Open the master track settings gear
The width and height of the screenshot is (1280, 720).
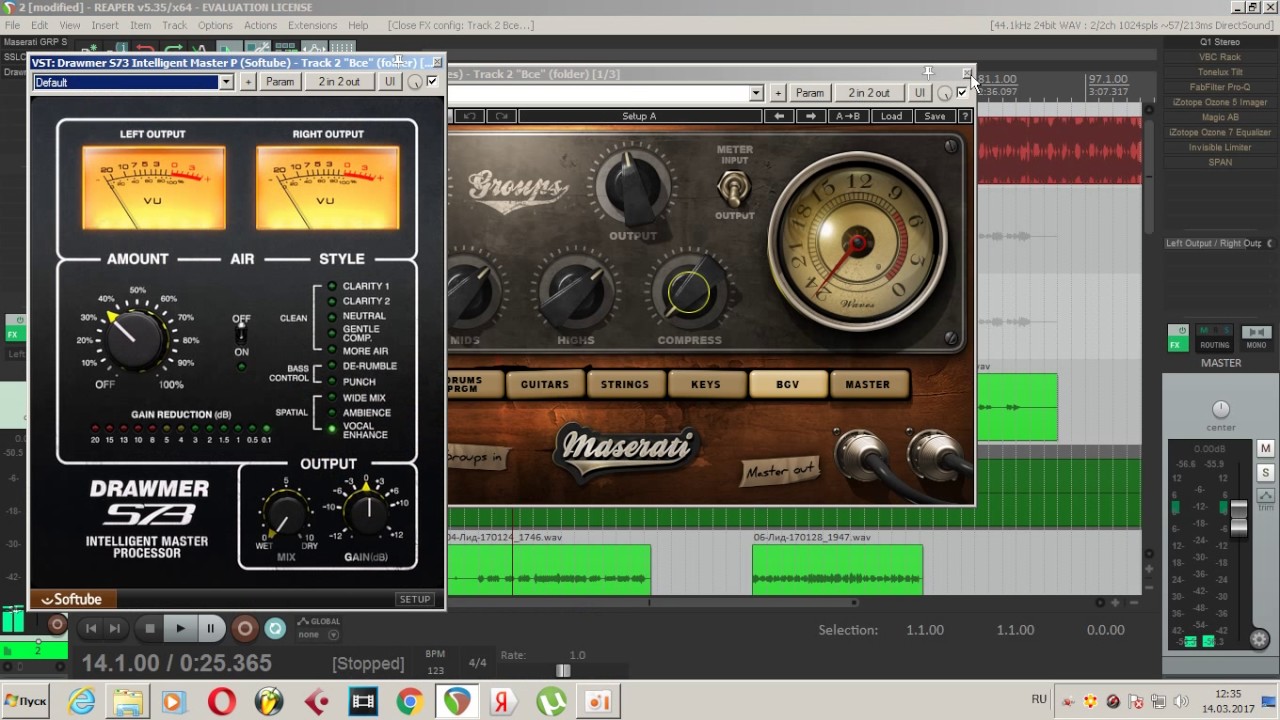pos(1259,639)
